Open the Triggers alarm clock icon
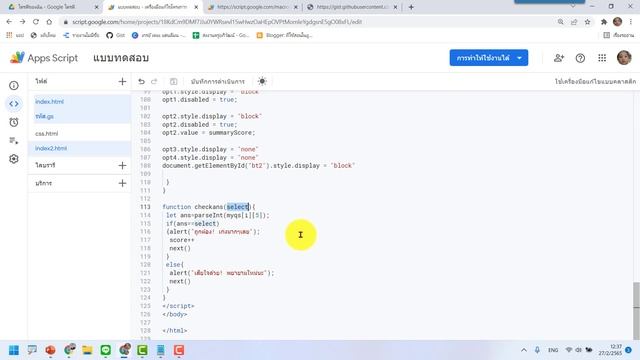Viewport: 640px width, 360px height. (x=14, y=122)
